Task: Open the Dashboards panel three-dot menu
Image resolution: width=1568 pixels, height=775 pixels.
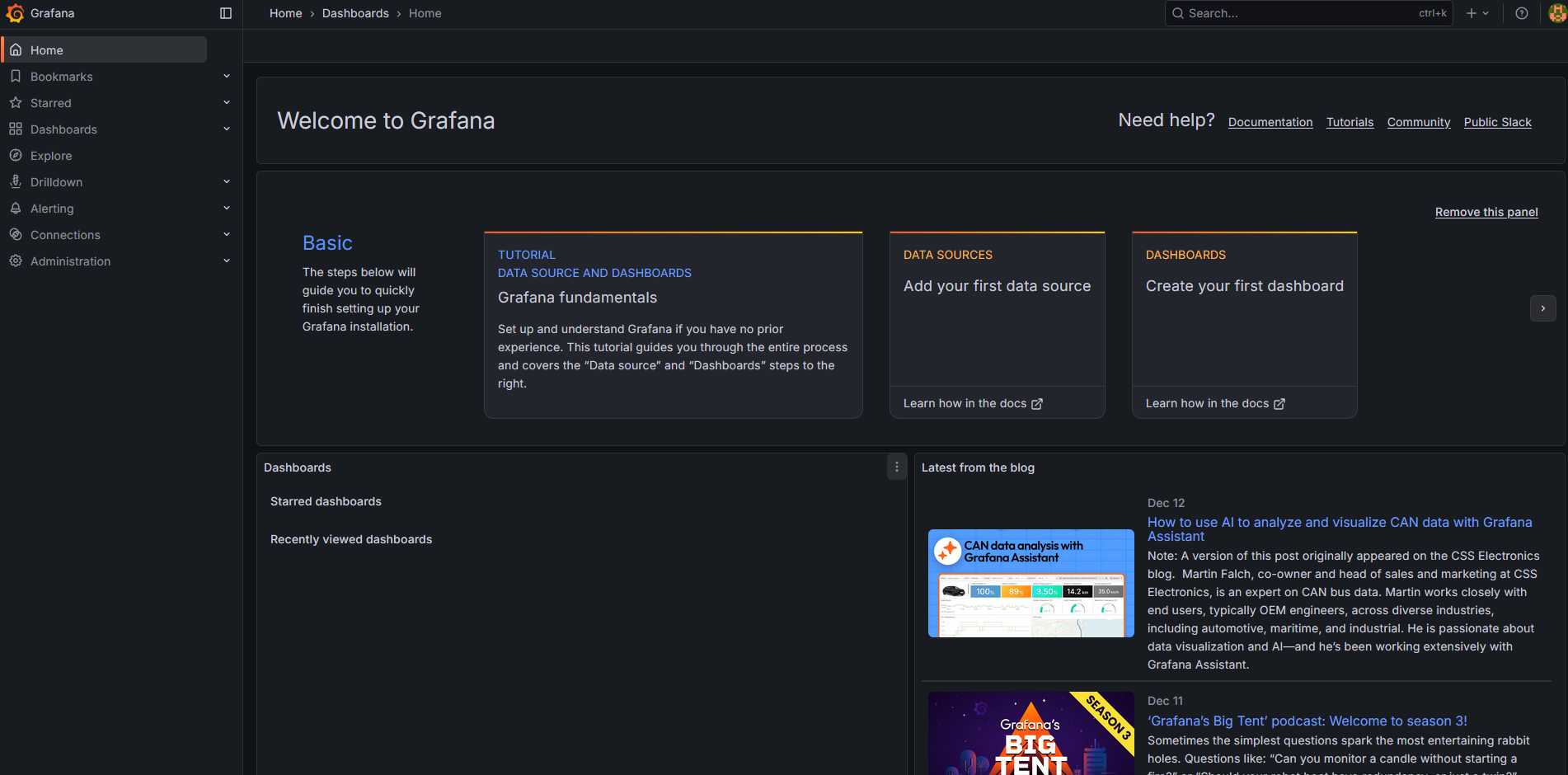Action: 897,467
